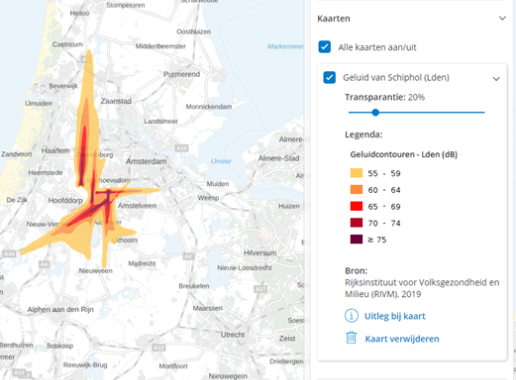The height and width of the screenshot is (380, 516).
Task: Click Hoofddorp label on the map
Action: [x=65, y=200]
